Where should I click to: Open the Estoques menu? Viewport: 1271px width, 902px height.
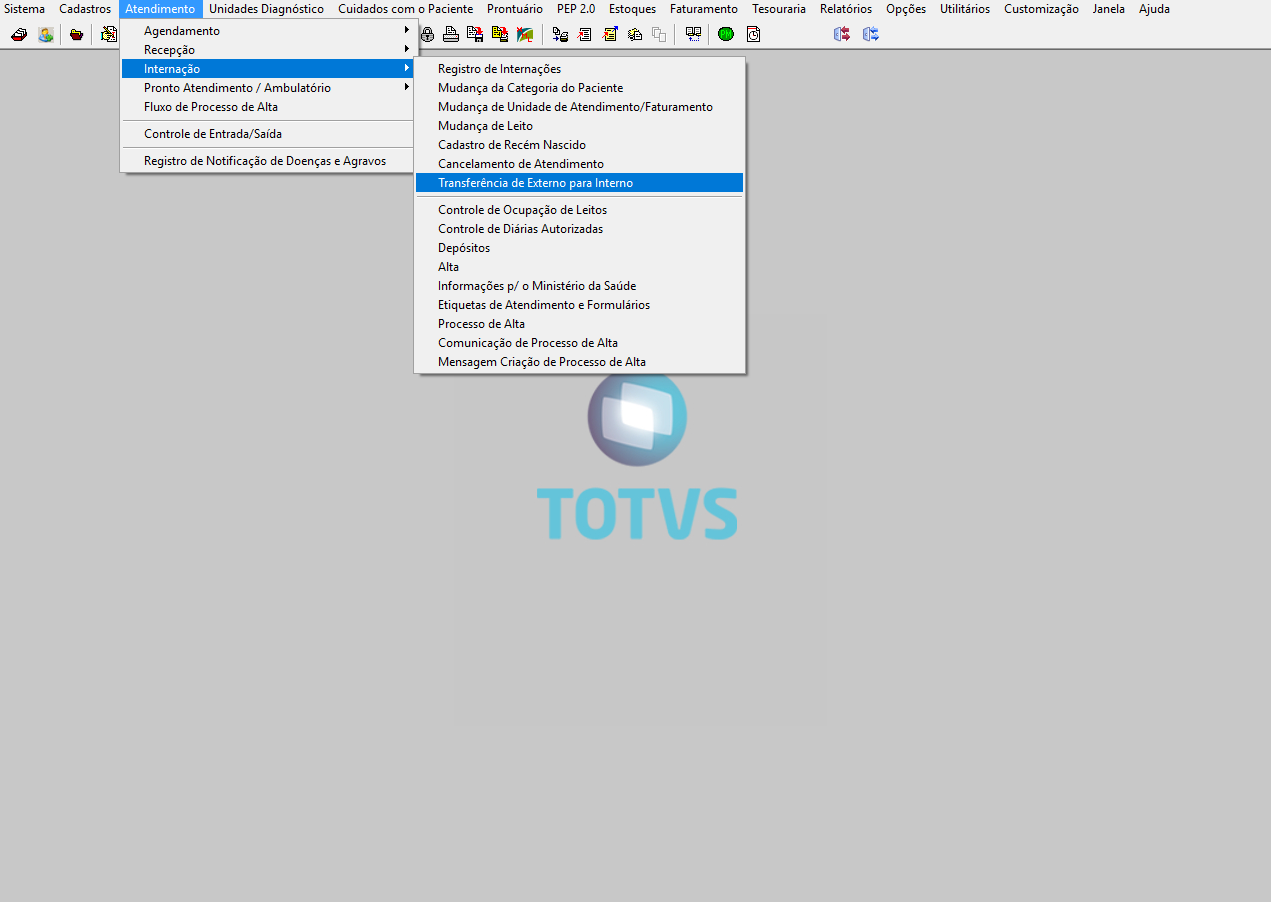632,9
